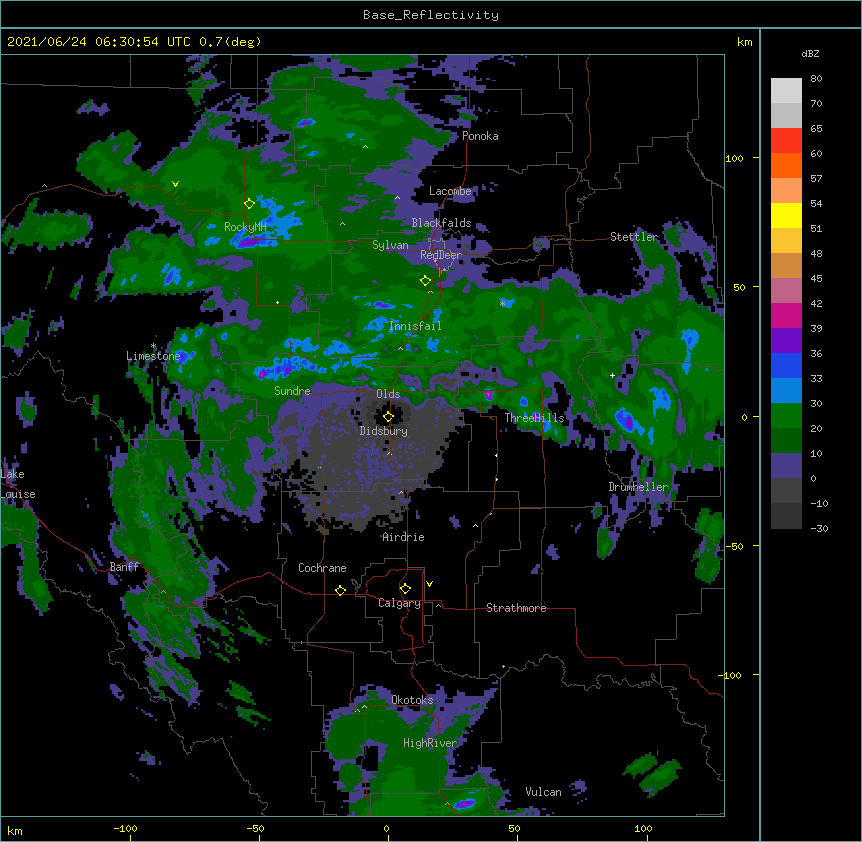The image size is (862, 842).
Task: Click the Airdrie label
Action: (404, 537)
